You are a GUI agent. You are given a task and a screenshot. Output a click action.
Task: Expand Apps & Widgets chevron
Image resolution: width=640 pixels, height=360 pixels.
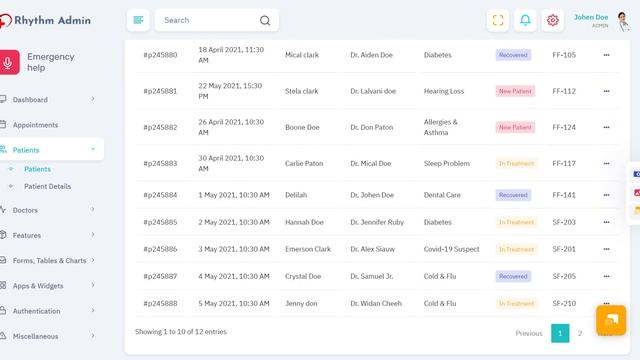[x=93, y=285]
